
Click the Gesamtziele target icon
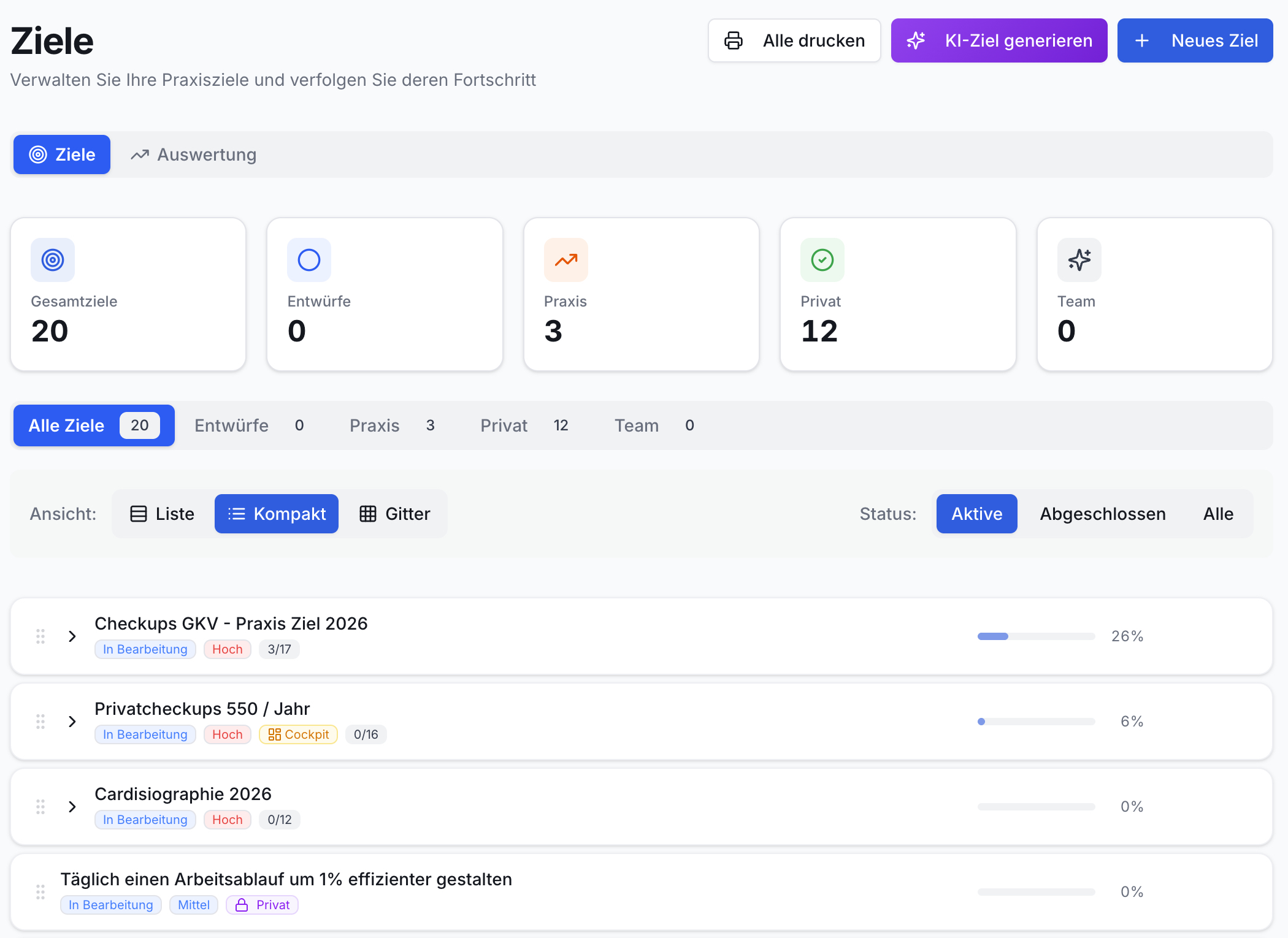point(53,260)
